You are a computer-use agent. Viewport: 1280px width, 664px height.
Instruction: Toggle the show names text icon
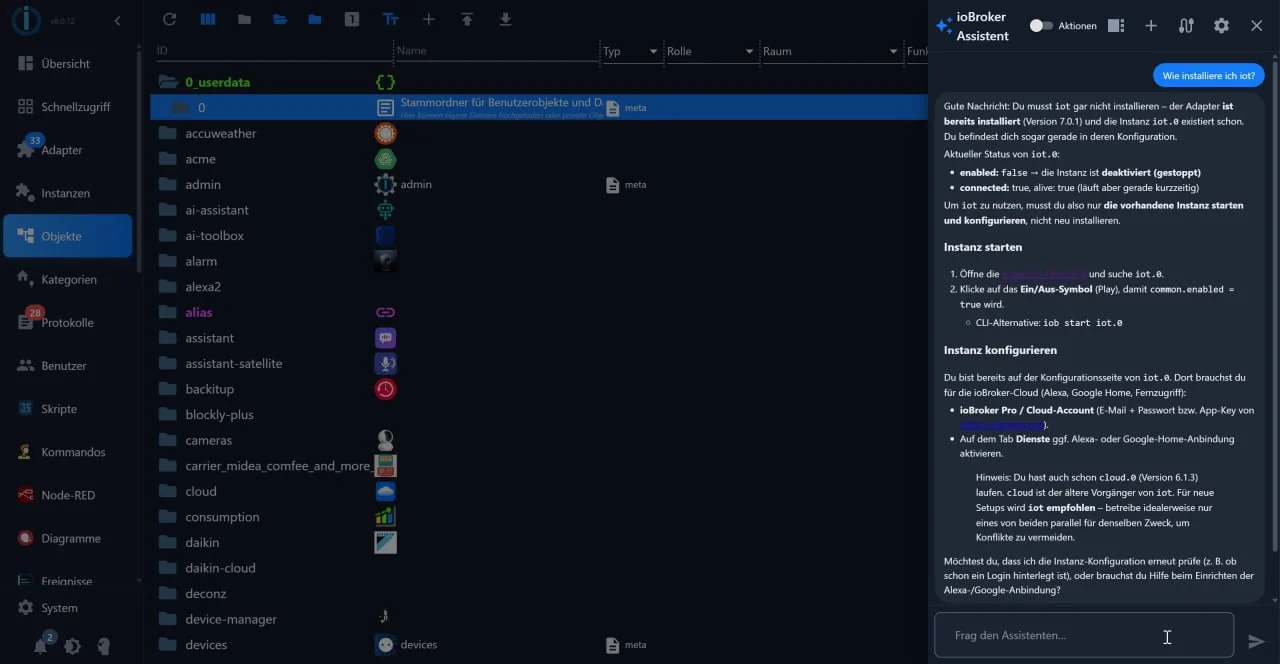391,19
